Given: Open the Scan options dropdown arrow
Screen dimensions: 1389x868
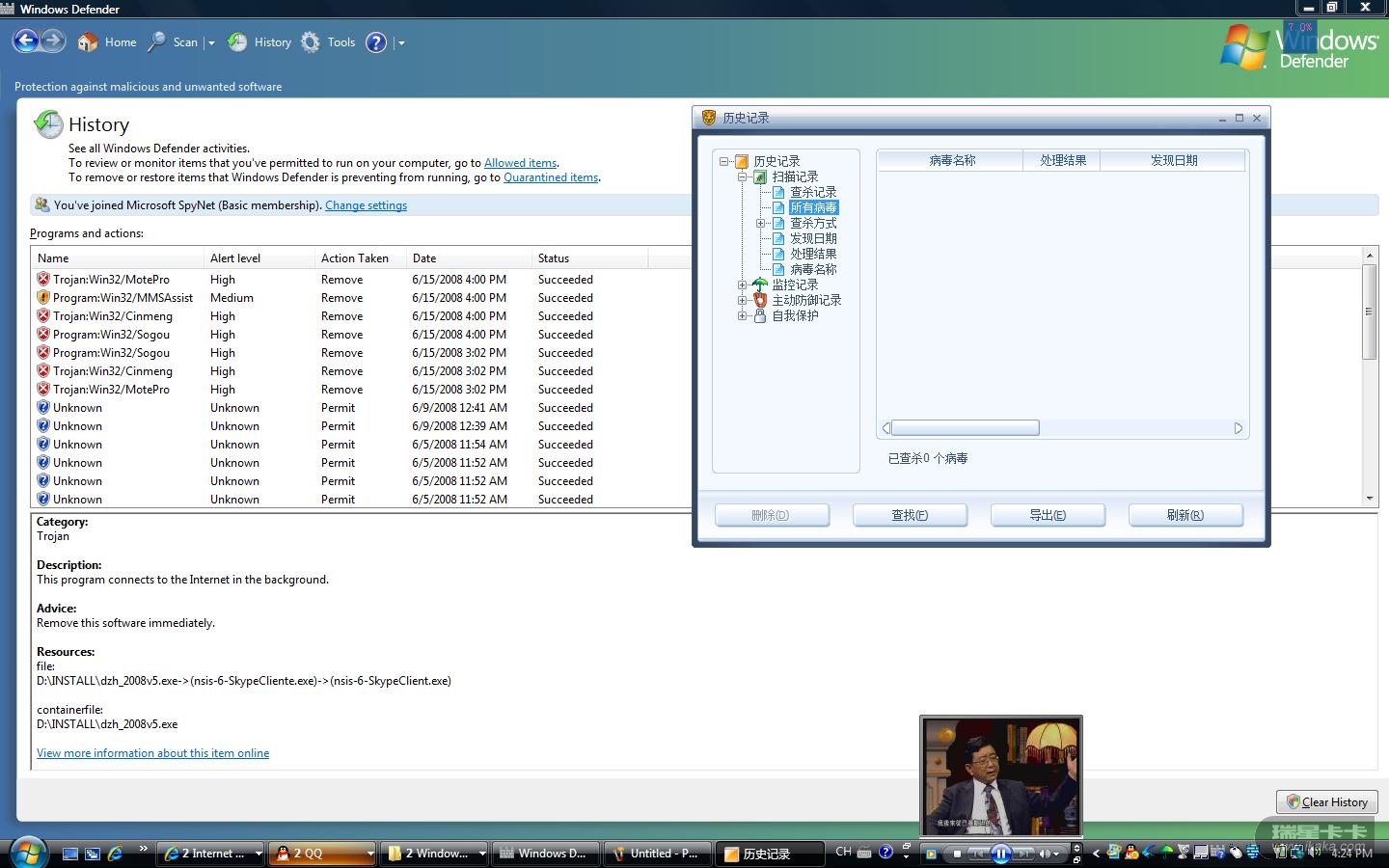Looking at the screenshot, I should tap(211, 43).
